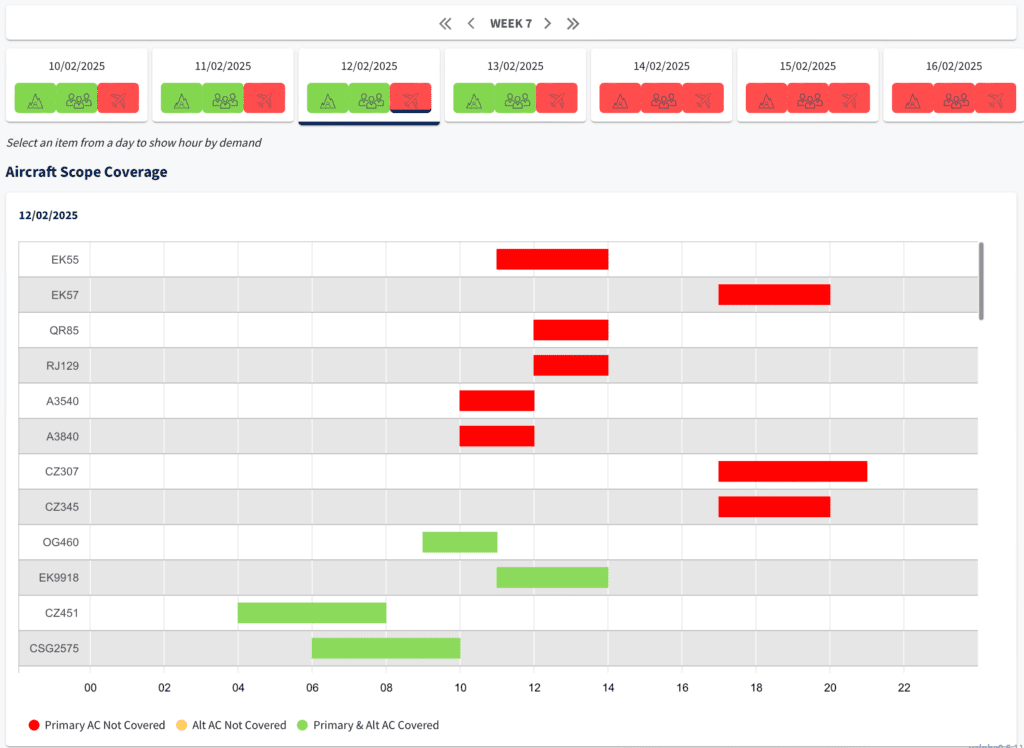
Task: Jump forward with the double right chevron
Action: pos(573,23)
